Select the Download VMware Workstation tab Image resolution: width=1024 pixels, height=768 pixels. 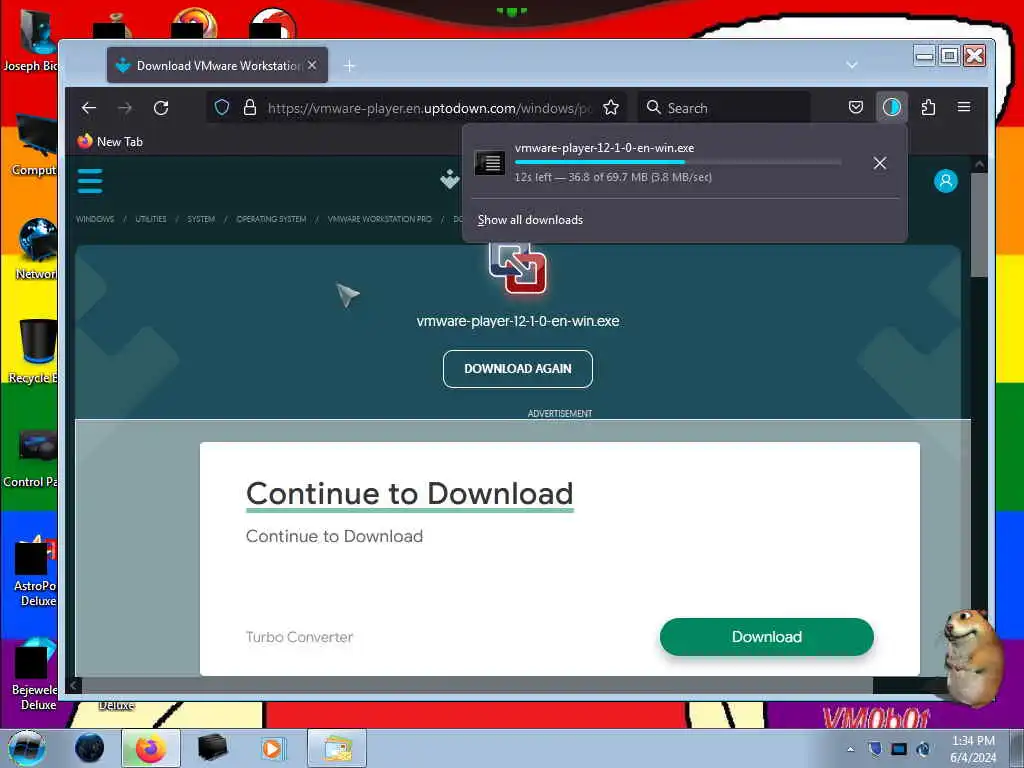217,65
